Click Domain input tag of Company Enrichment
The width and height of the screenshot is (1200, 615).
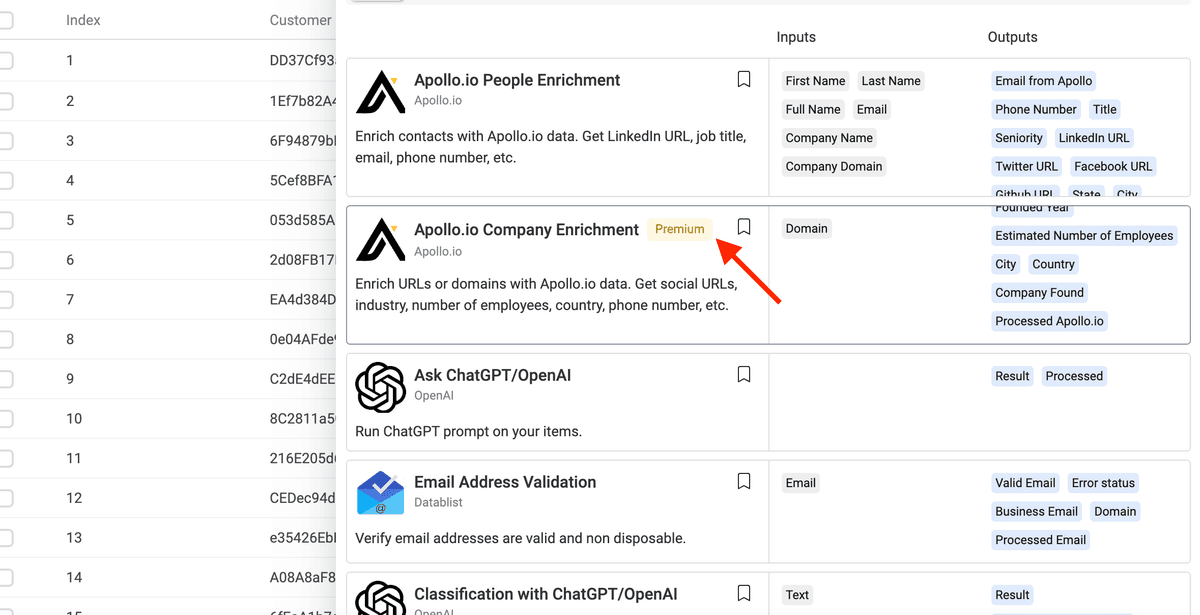pyautogui.click(x=806, y=229)
